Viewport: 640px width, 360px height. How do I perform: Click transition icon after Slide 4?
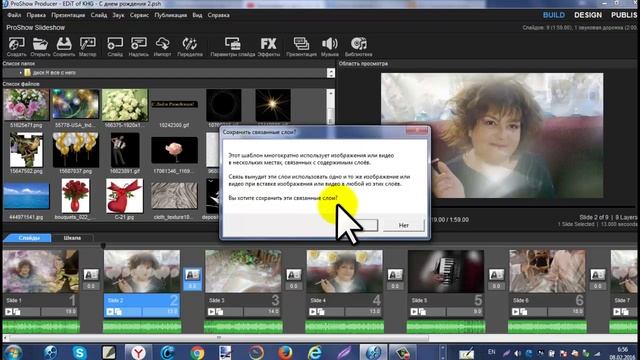(x=395, y=275)
